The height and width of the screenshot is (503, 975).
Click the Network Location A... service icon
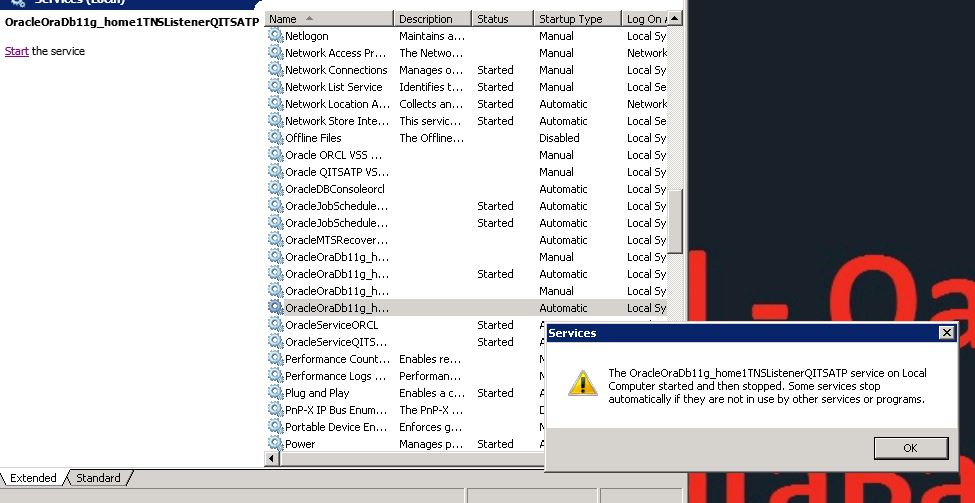pyautogui.click(x=275, y=103)
